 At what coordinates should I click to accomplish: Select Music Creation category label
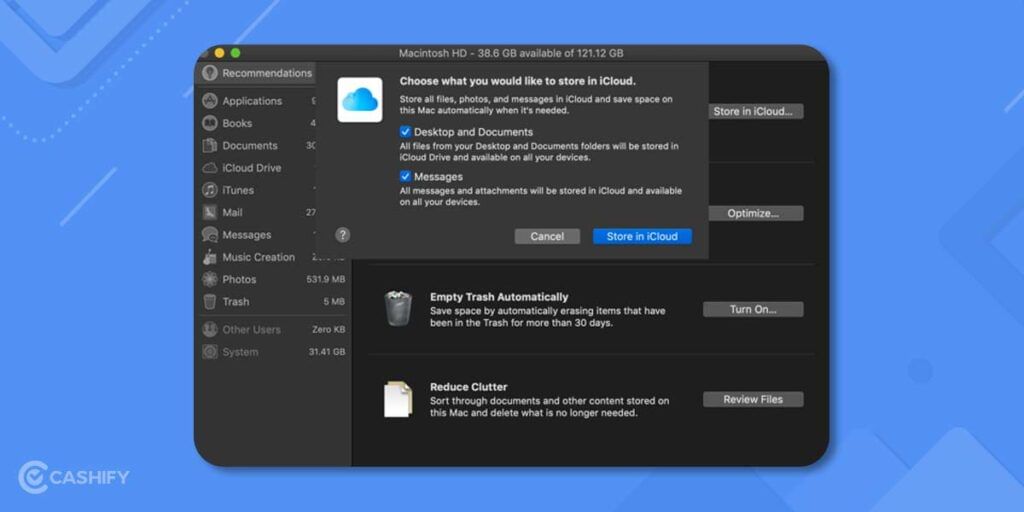pyautogui.click(x=259, y=257)
